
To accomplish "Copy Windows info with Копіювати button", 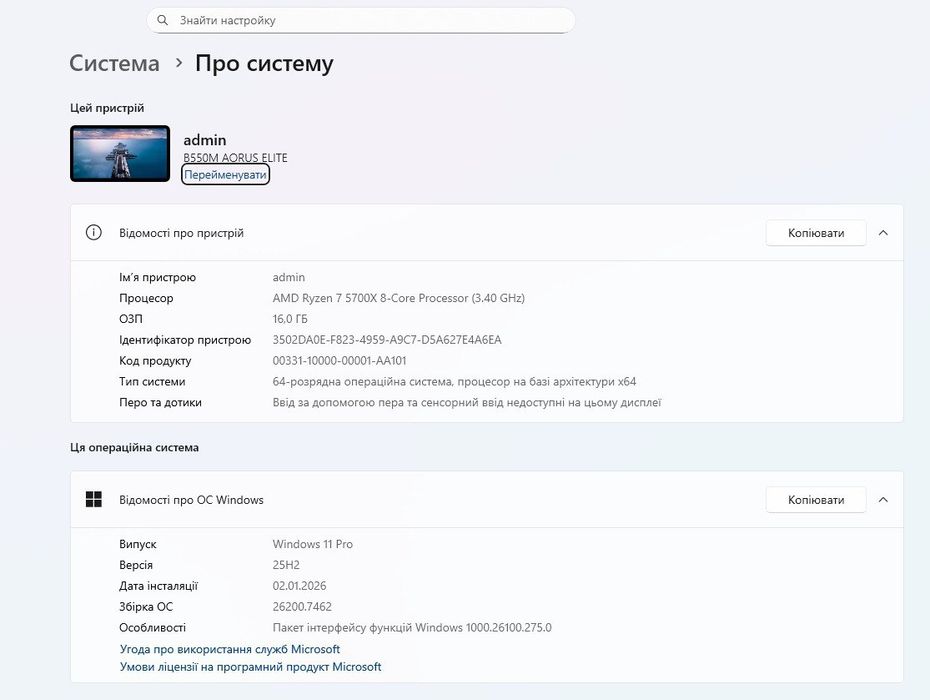I will coord(816,499).
